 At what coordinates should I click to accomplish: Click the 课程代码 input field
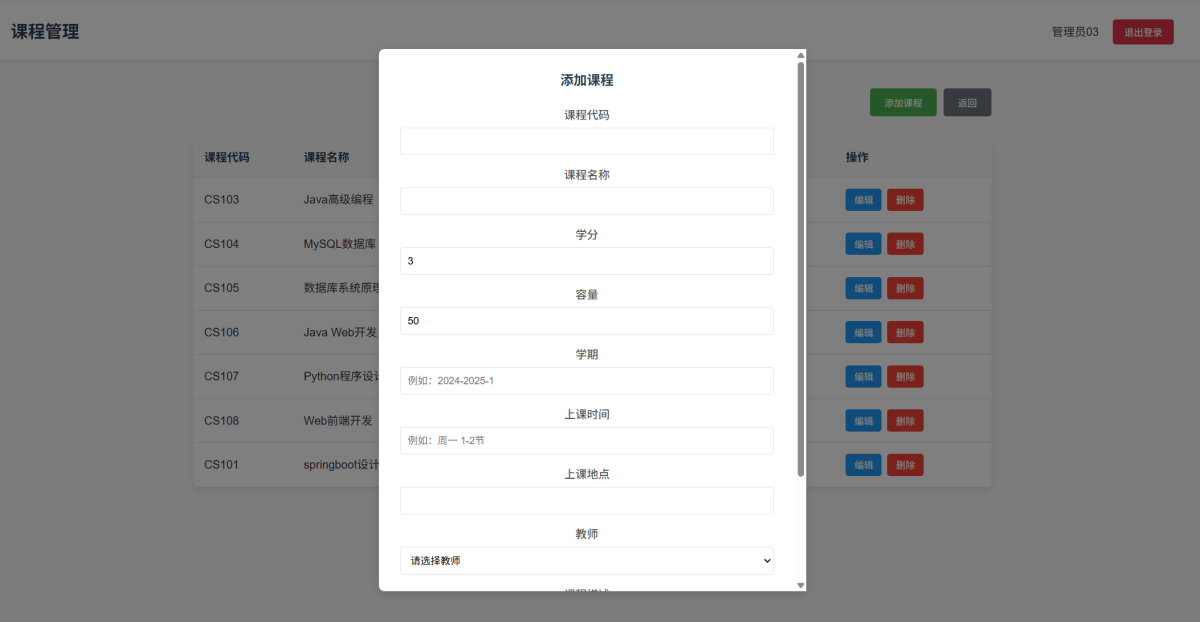pos(586,141)
